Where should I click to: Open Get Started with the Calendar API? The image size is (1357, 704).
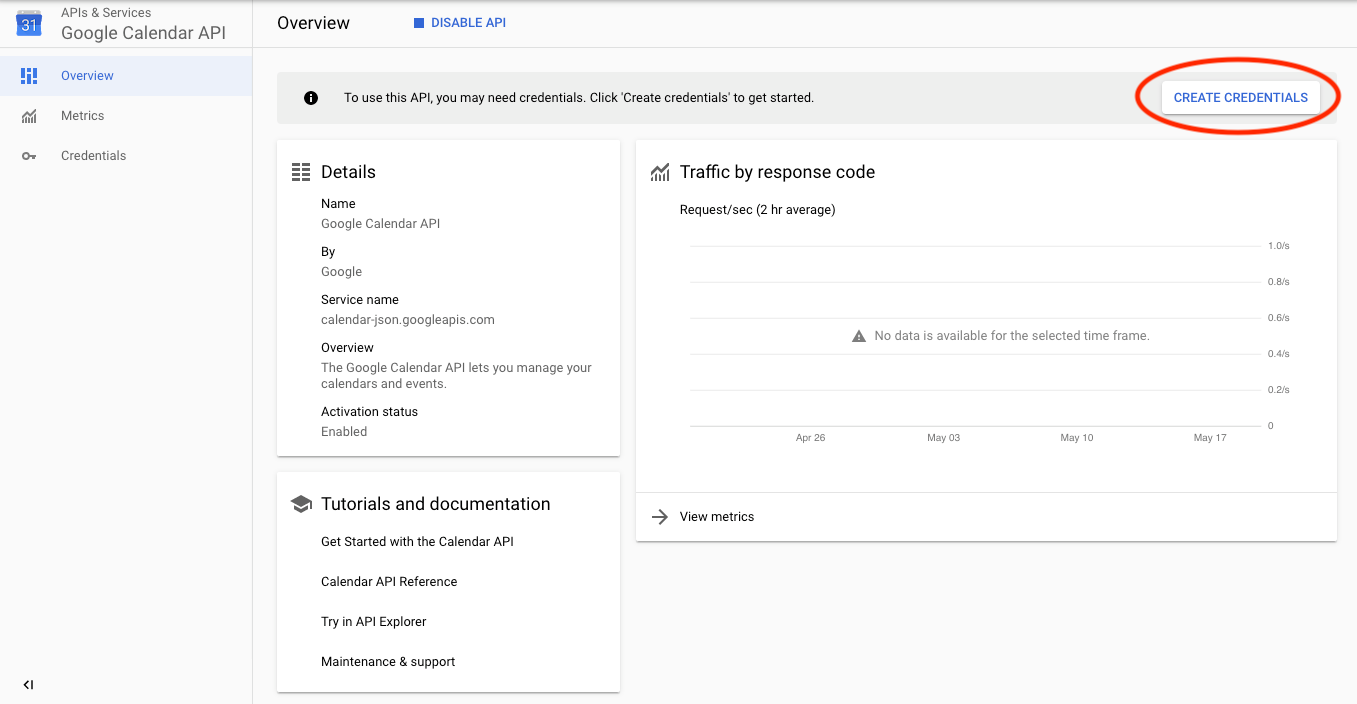tap(417, 542)
